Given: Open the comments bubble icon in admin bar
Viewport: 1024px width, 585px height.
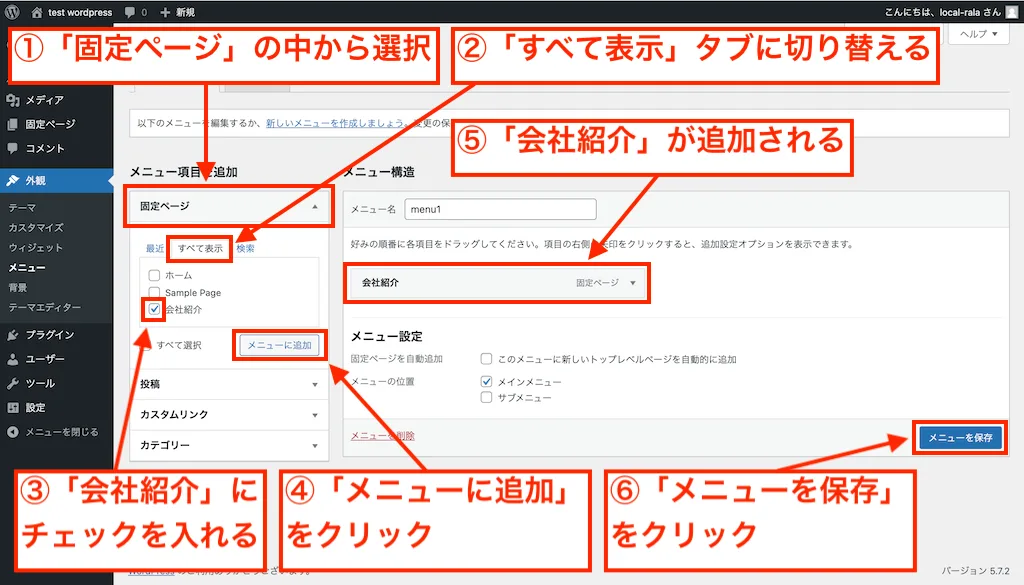Looking at the screenshot, I should click(x=130, y=12).
